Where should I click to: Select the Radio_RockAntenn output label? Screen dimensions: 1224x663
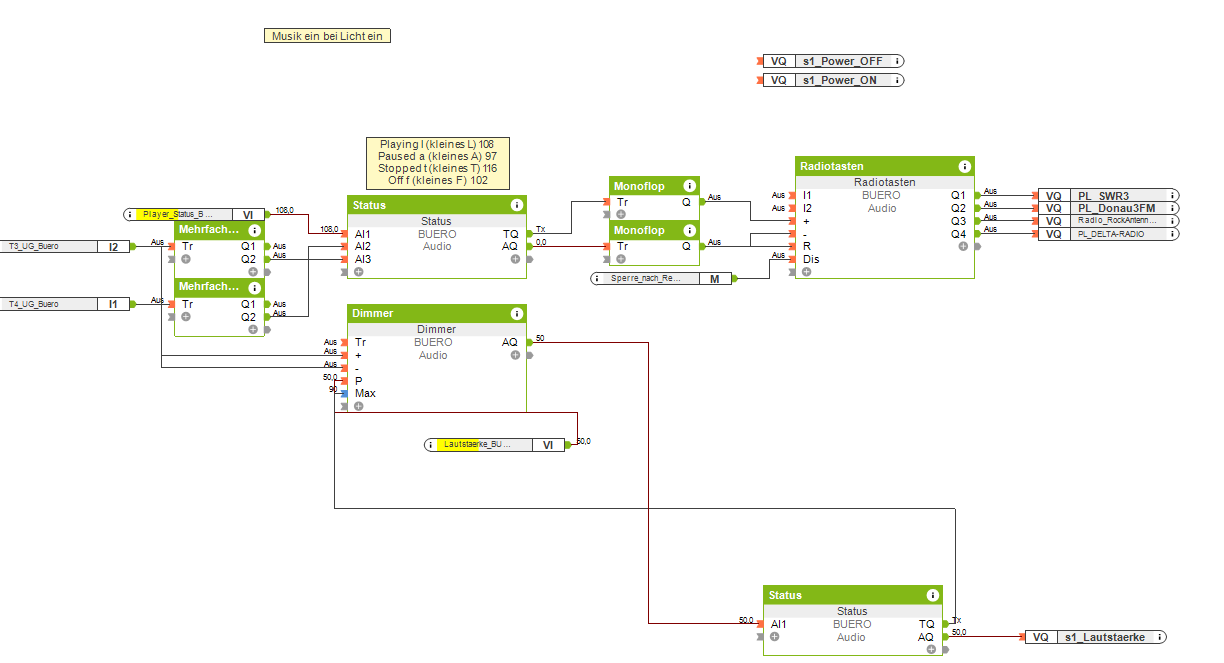(x=1116, y=221)
